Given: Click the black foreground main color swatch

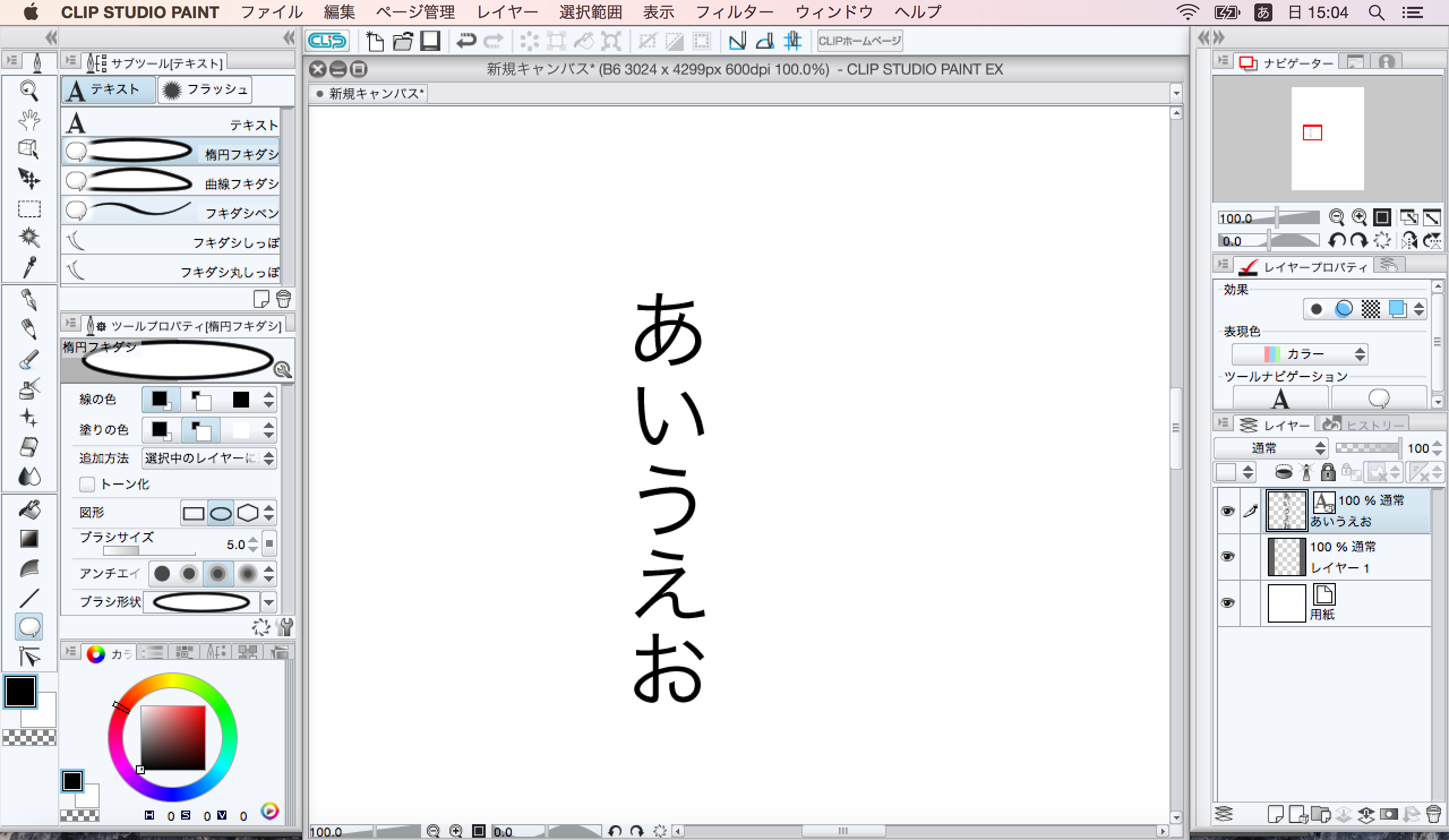Looking at the screenshot, I should [x=20, y=692].
